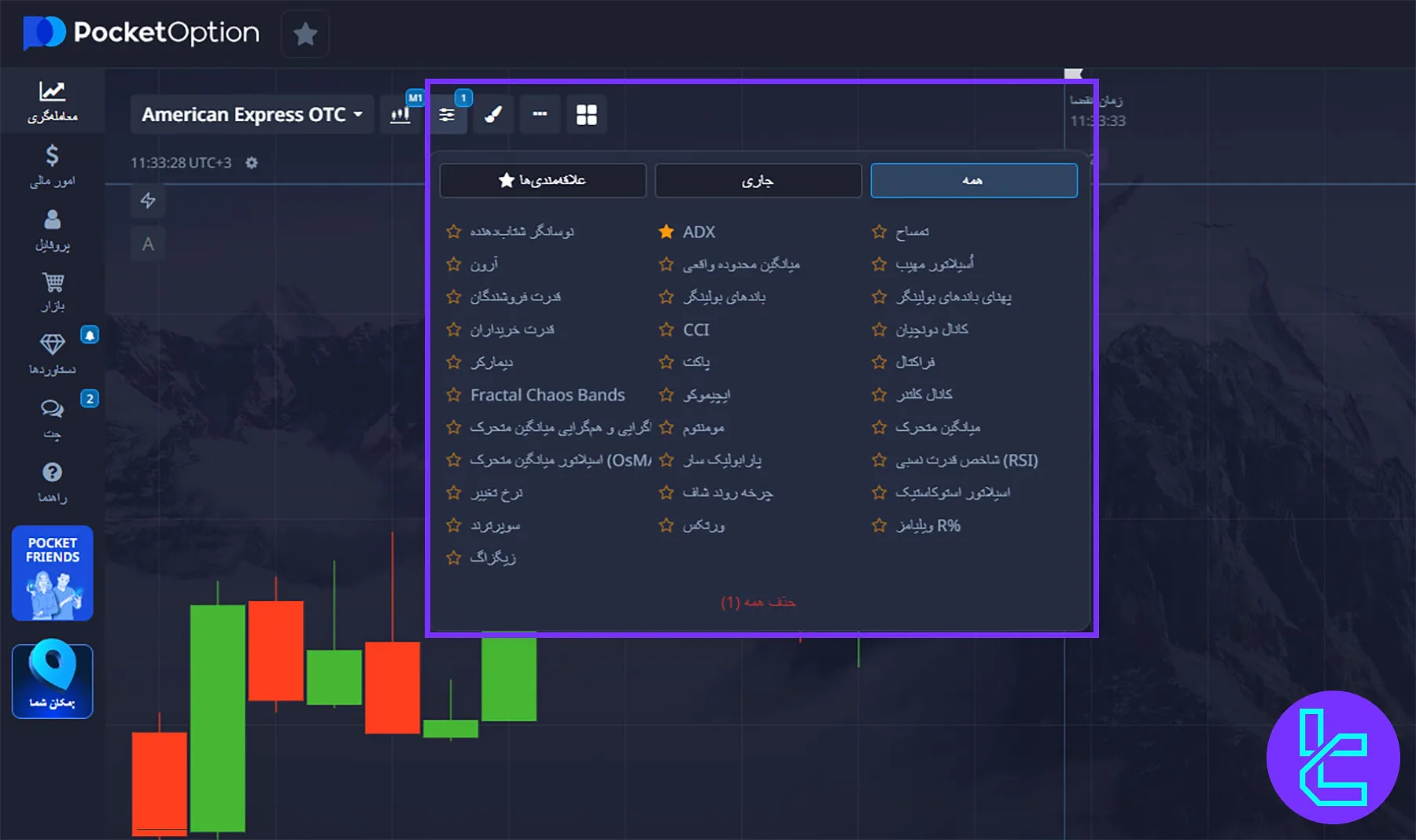Viewport: 1416px width, 840px height.
Task: Open the dollar sign finance section in sidebar
Action: (52, 165)
